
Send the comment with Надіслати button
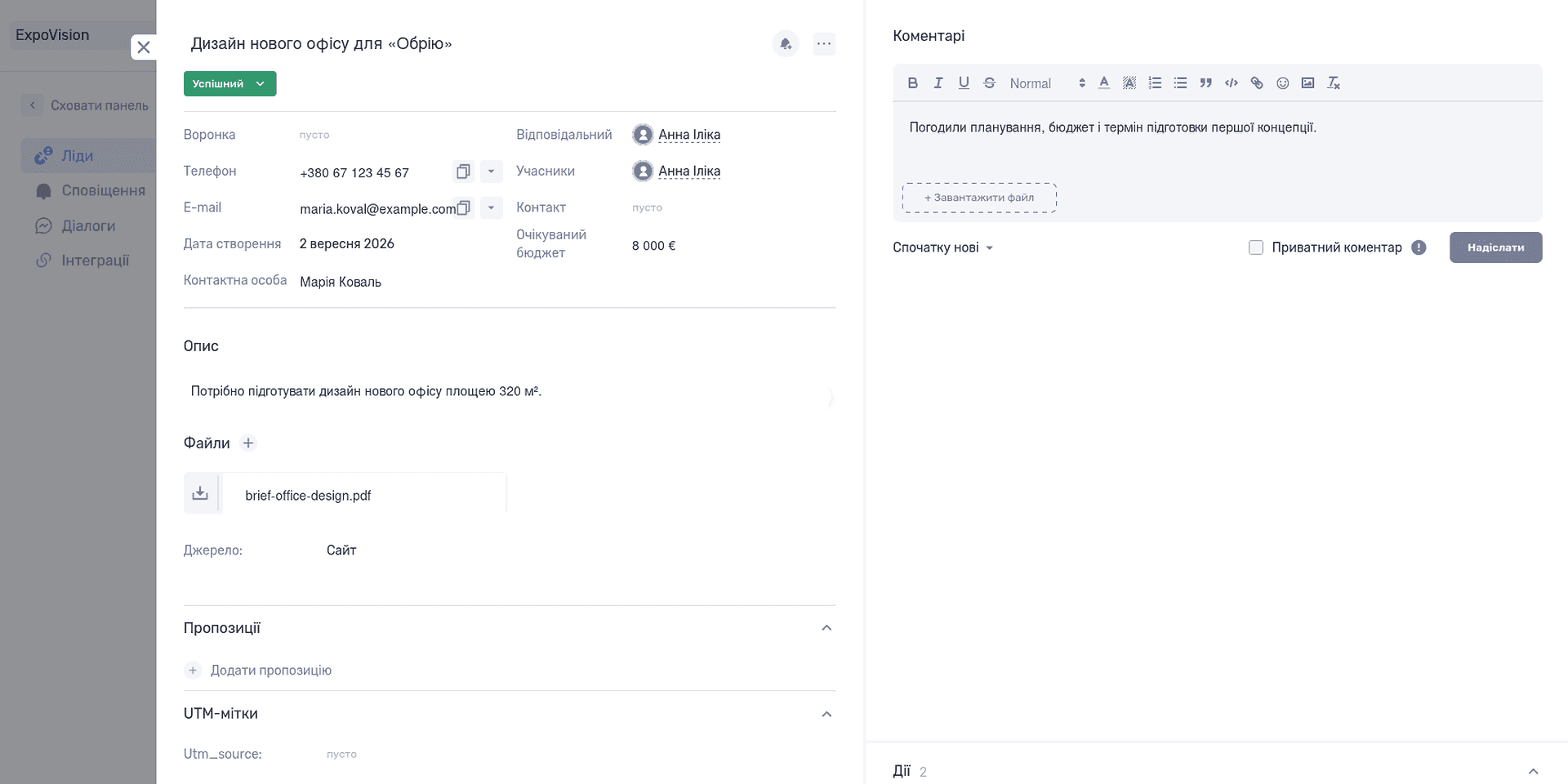[1495, 247]
